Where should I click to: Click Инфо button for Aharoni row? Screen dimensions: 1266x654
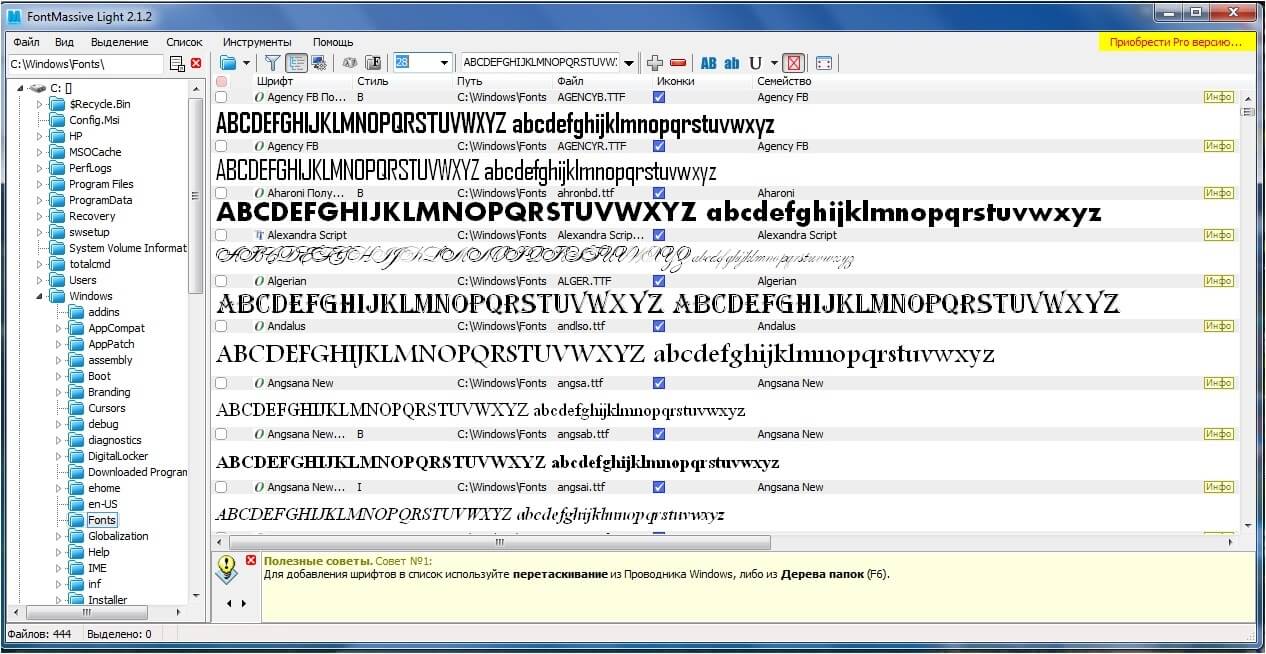tap(1218, 193)
